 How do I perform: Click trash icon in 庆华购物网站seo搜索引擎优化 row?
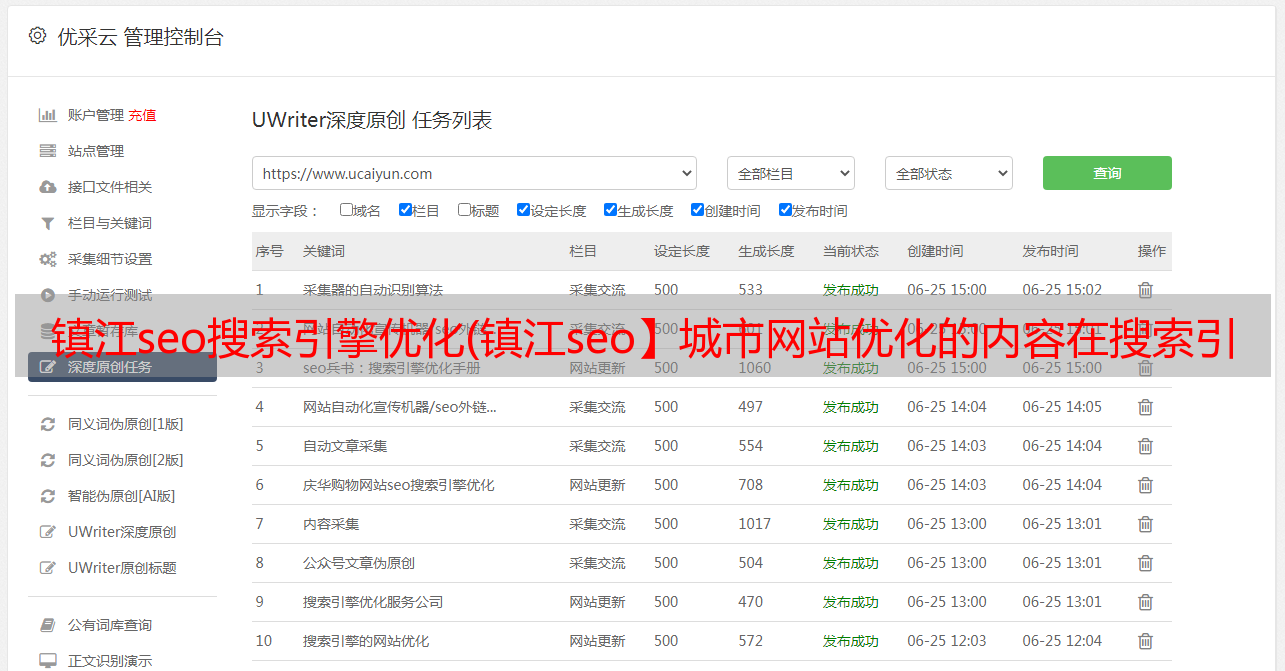click(1145, 485)
